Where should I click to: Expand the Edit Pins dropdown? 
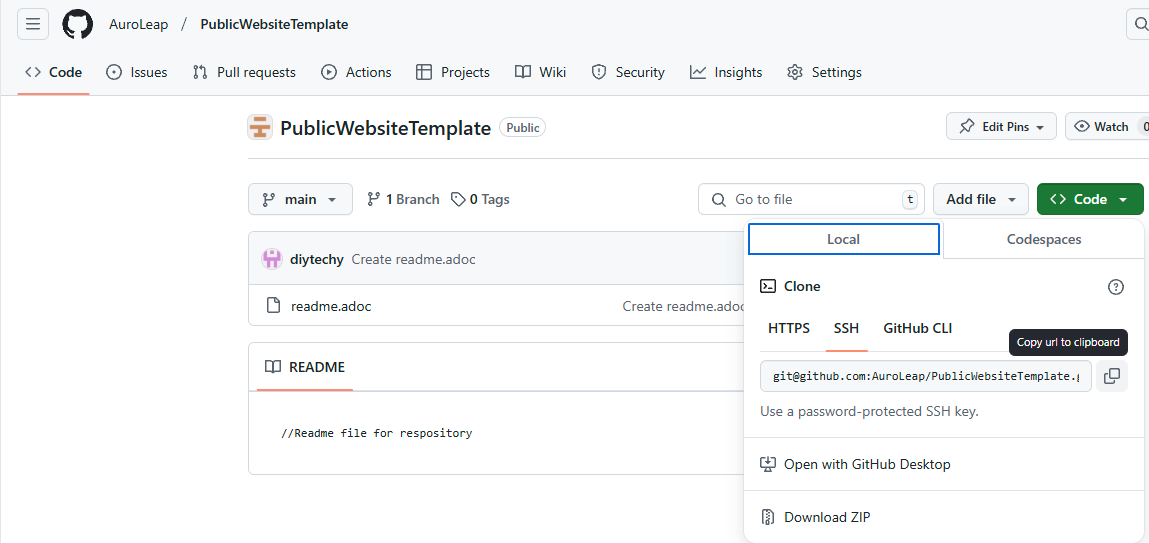coord(1001,127)
